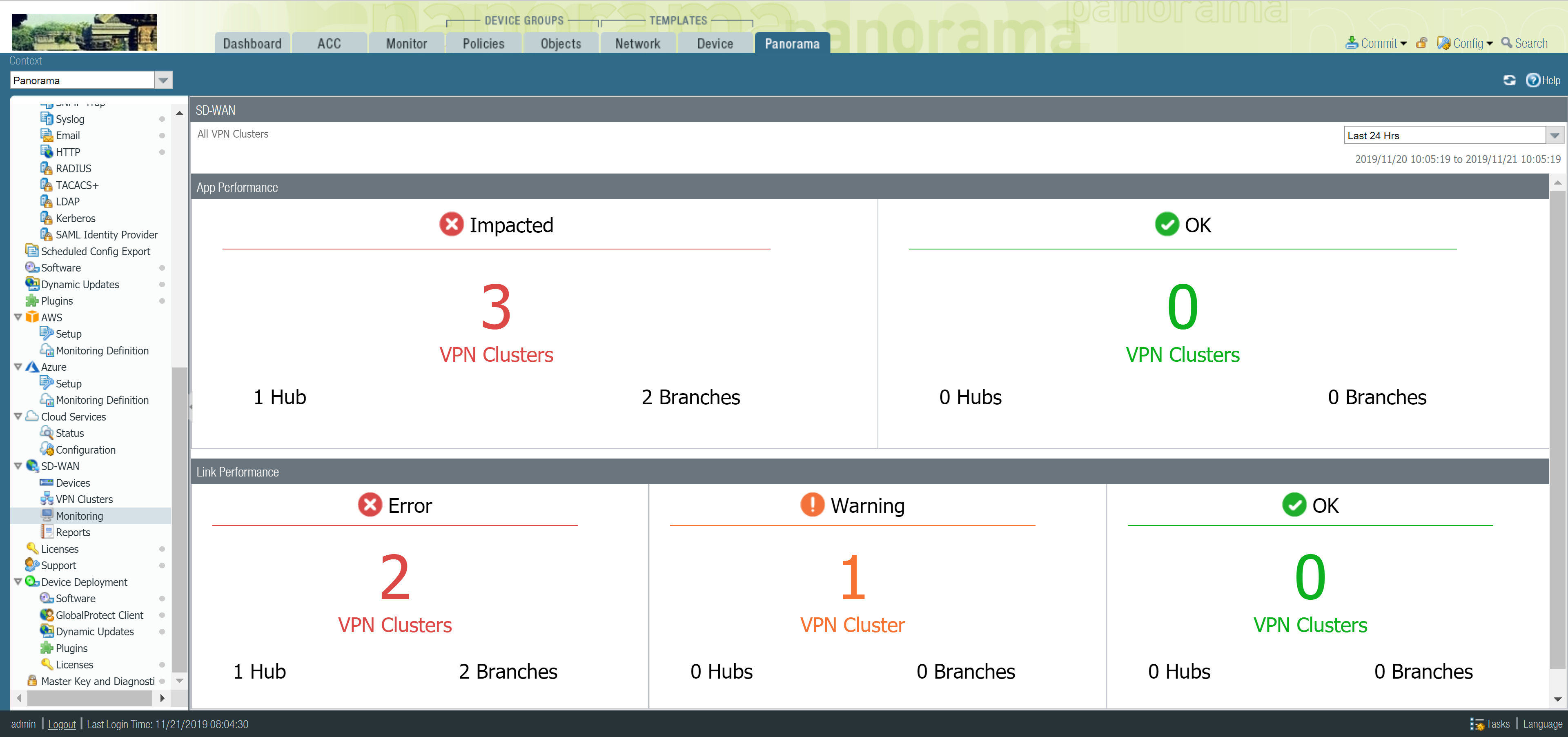Collapse the Device Deployment tree node
This screenshot has width=1568, height=737.
pos(18,582)
